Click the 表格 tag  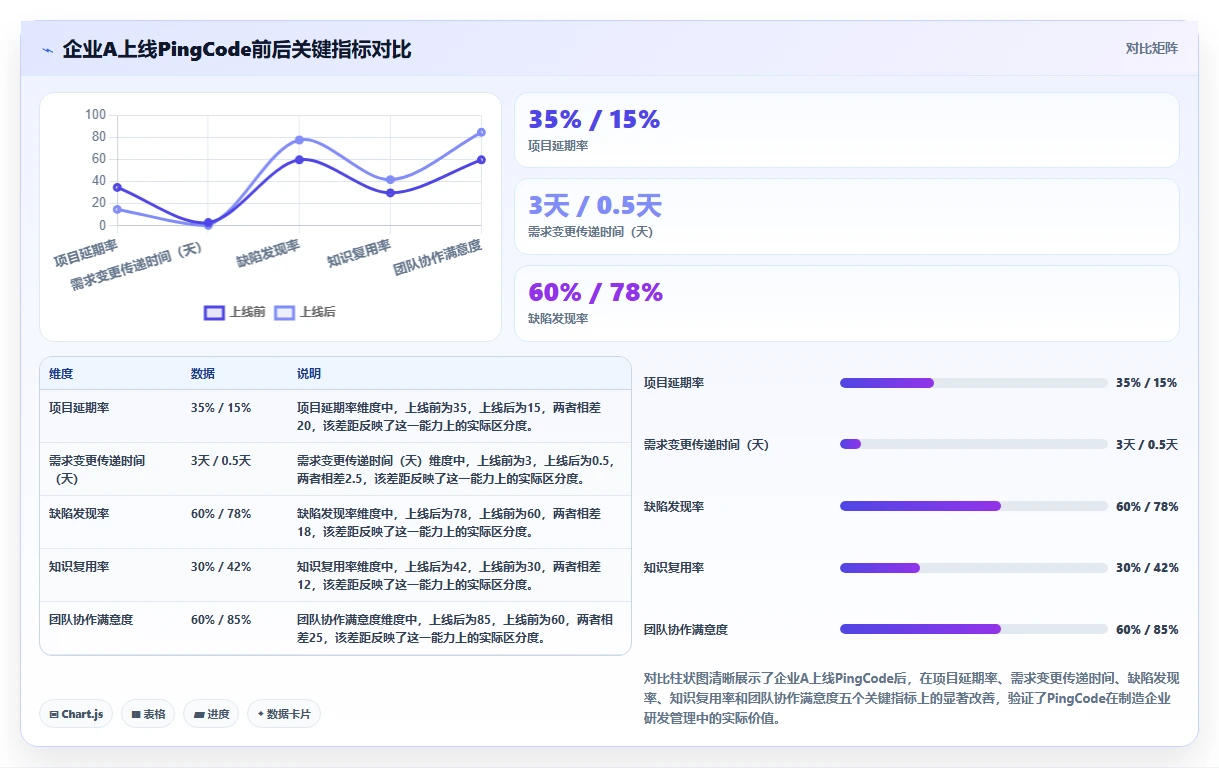148,714
